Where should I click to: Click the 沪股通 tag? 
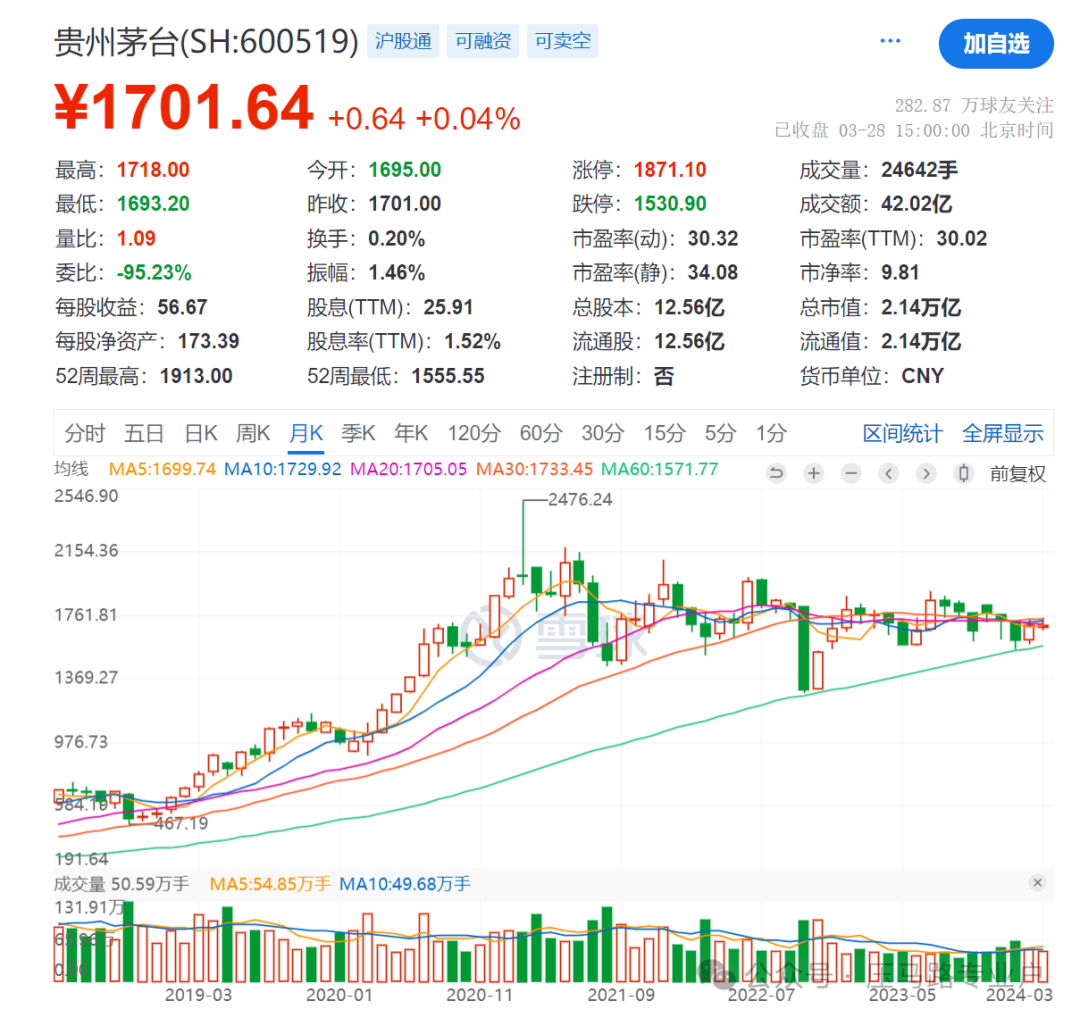pos(403,41)
